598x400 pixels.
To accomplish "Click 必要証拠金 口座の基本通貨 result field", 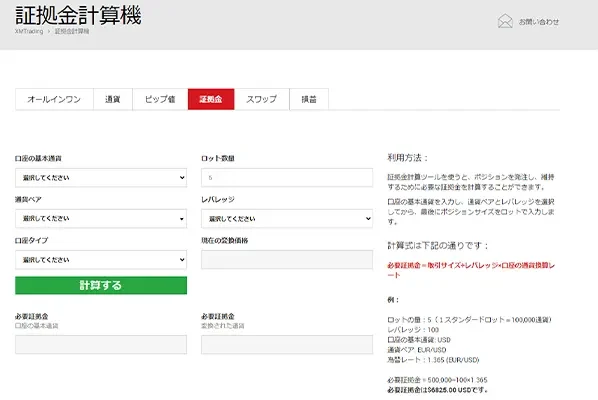I will [x=101, y=345].
